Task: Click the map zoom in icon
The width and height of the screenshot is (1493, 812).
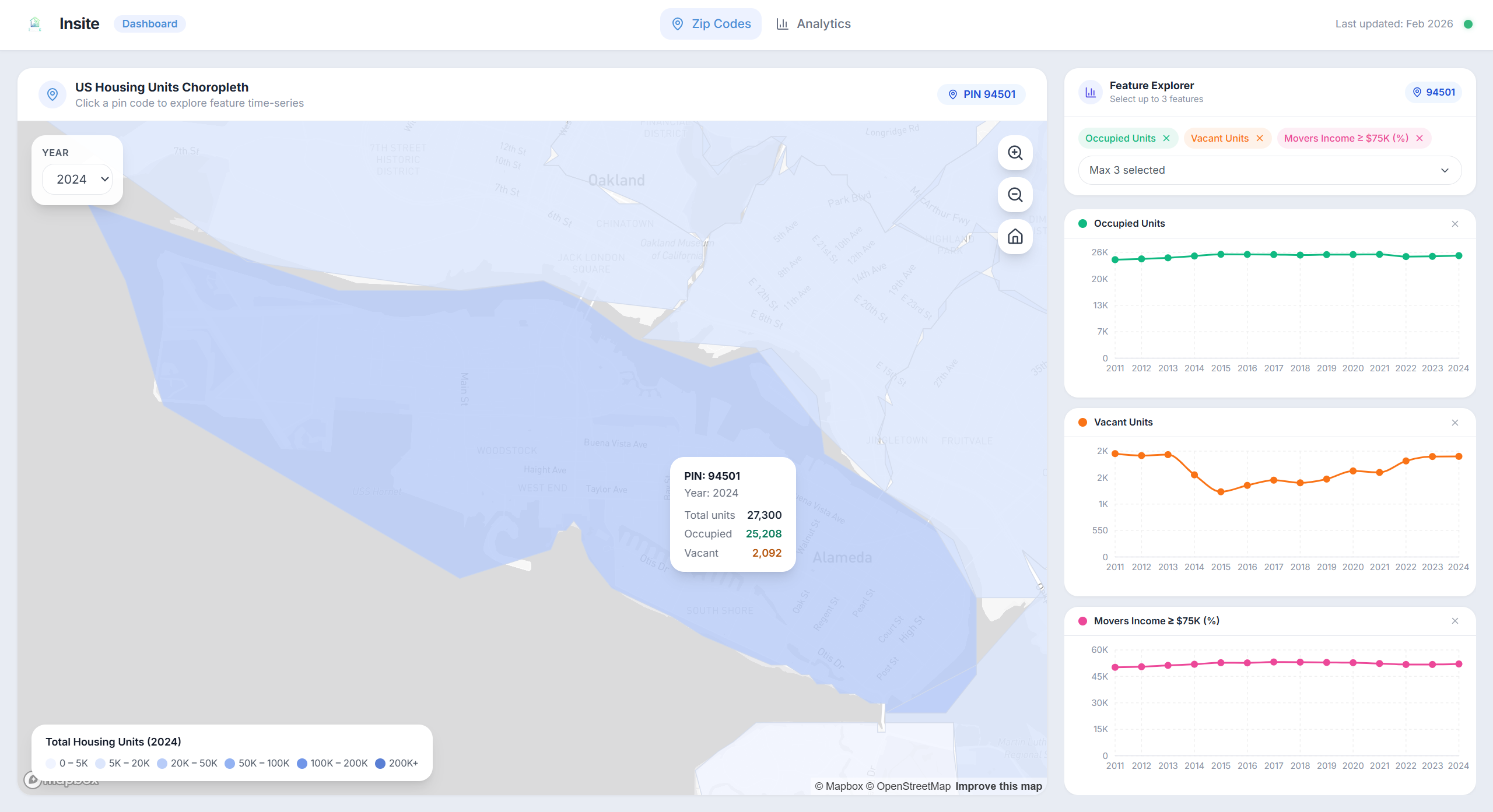Action: [1015, 153]
